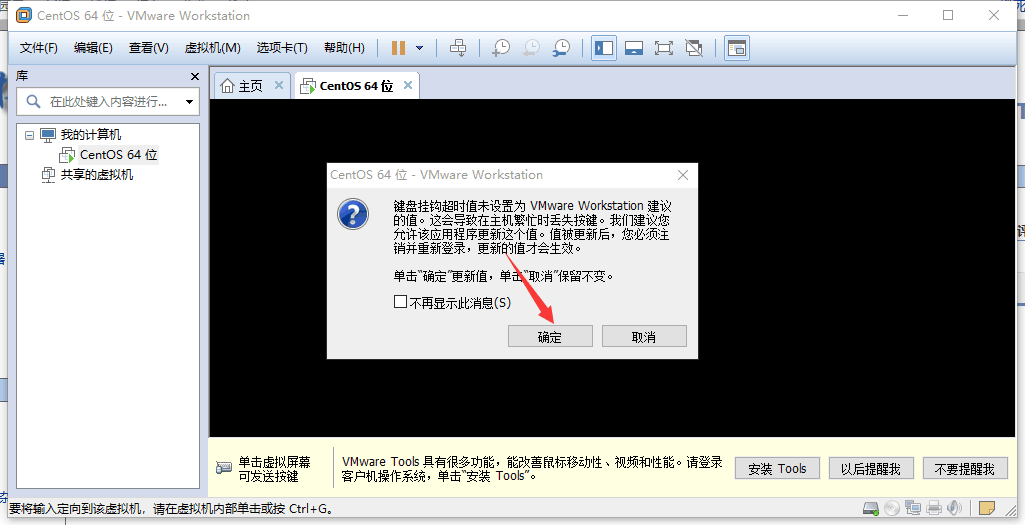Select 共享的虚拟机 in the library tree

(x=97, y=175)
